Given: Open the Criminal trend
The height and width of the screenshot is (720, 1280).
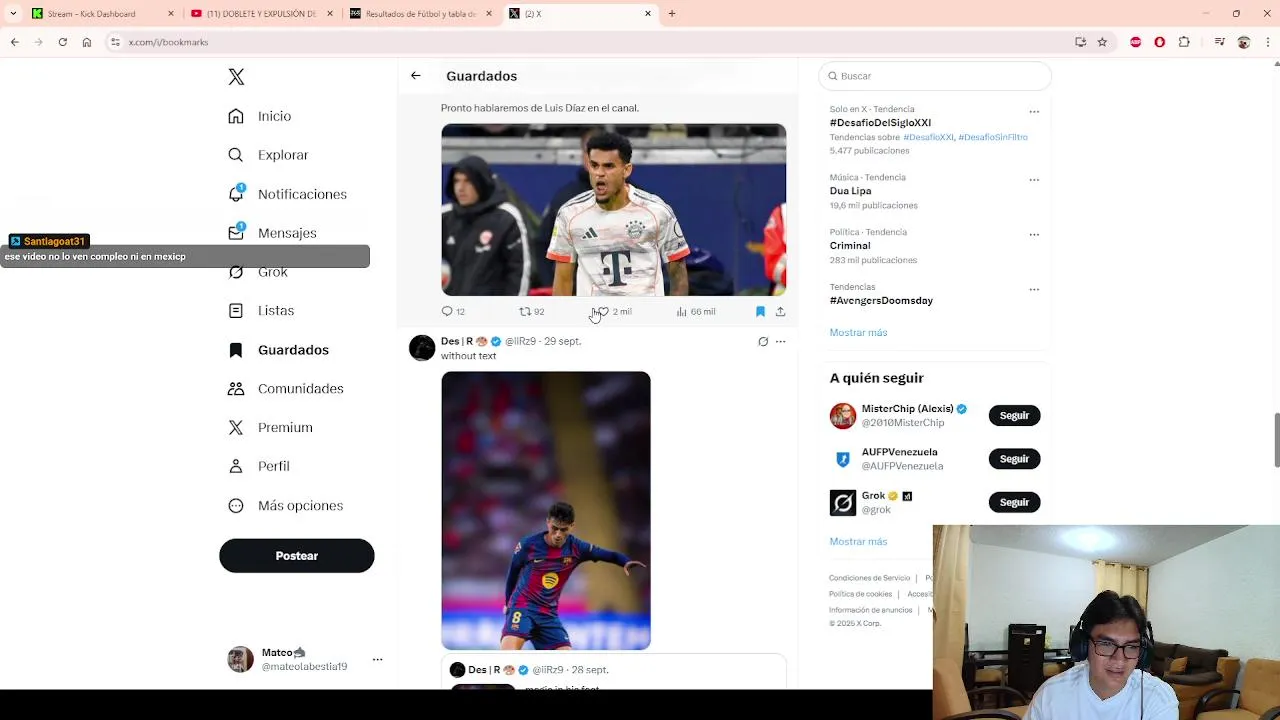Looking at the screenshot, I should tap(850, 246).
